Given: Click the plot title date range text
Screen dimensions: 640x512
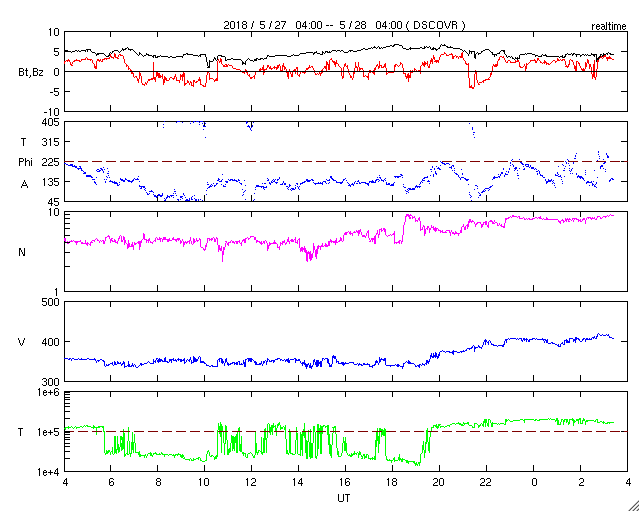Looking at the screenshot, I should pyautogui.click(x=344, y=25).
